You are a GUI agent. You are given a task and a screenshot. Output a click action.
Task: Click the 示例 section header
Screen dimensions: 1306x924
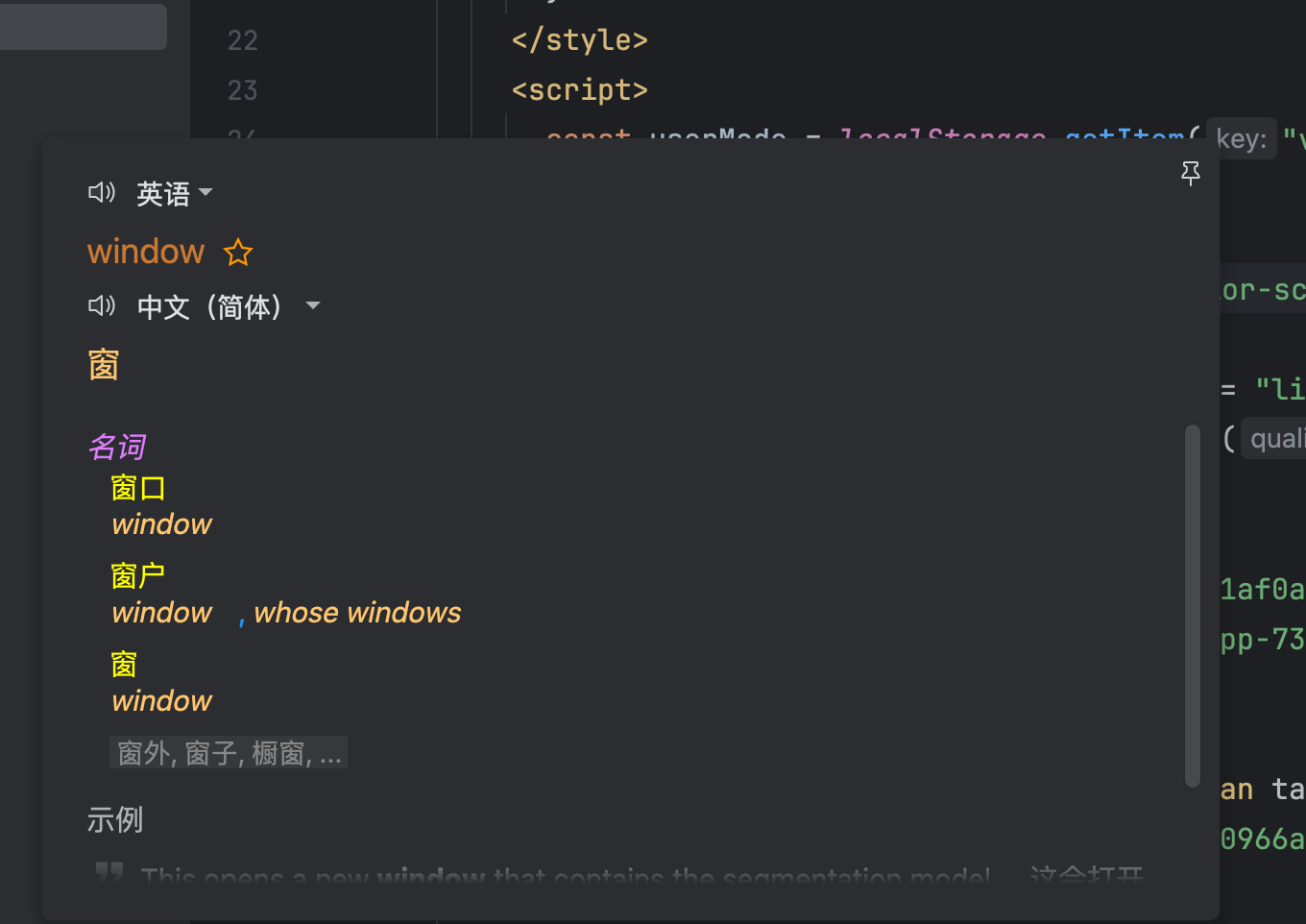114,819
